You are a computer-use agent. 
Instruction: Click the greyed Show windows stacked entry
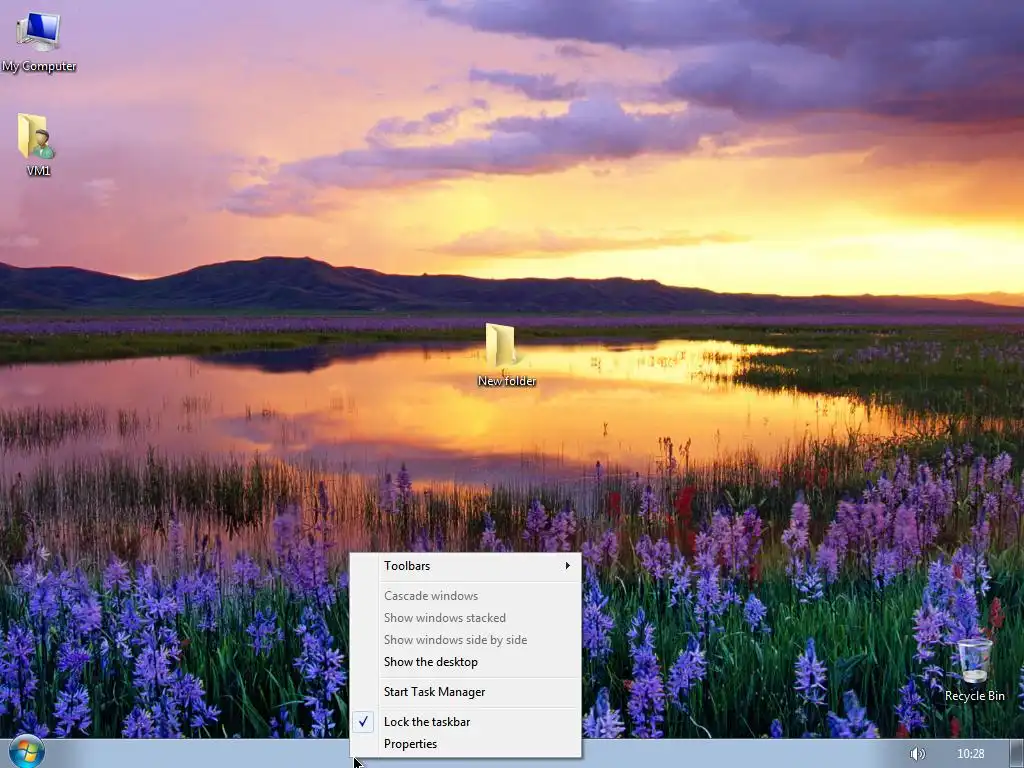(x=466, y=618)
